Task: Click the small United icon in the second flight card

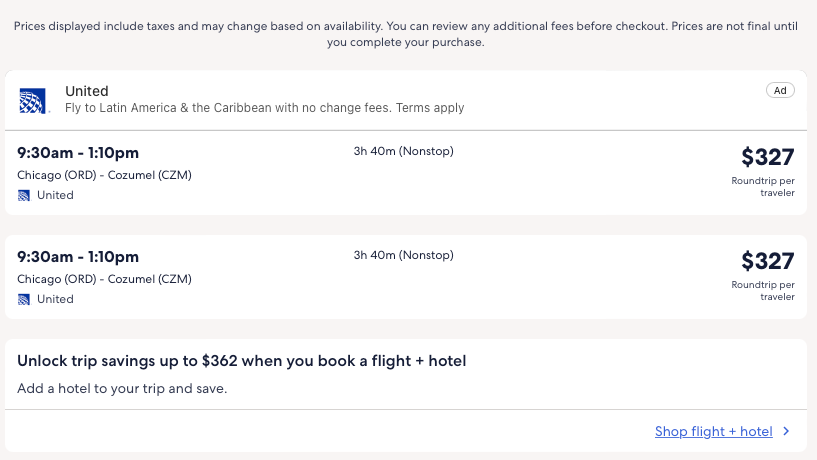Action: pyautogui.click(x=24, y=299)
